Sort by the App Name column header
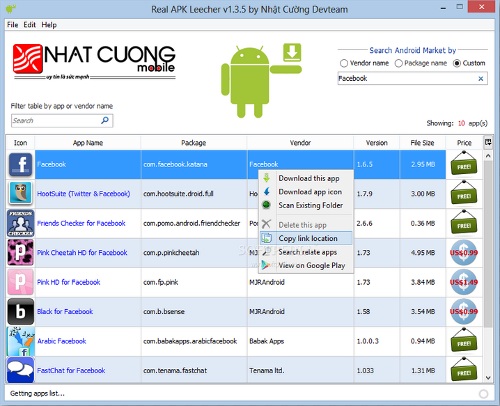Image resolution: width=500 pixels, height=406 pixels. [88, 143]
